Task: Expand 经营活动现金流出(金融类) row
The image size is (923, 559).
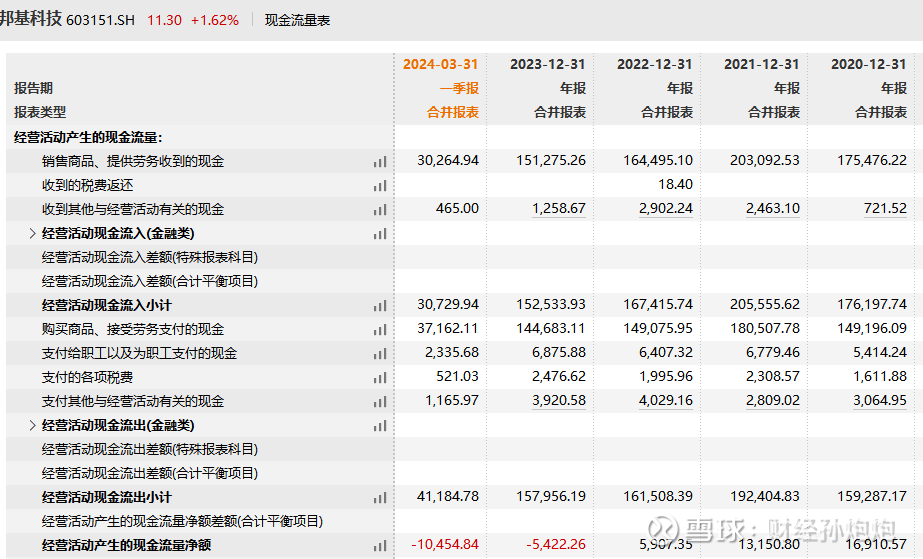Action: coord(32,425)
